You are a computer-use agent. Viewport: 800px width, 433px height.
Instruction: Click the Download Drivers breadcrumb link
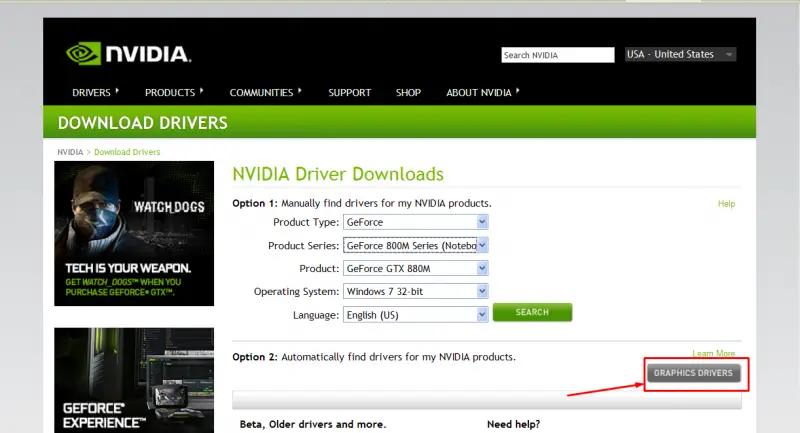click(127, 152)
